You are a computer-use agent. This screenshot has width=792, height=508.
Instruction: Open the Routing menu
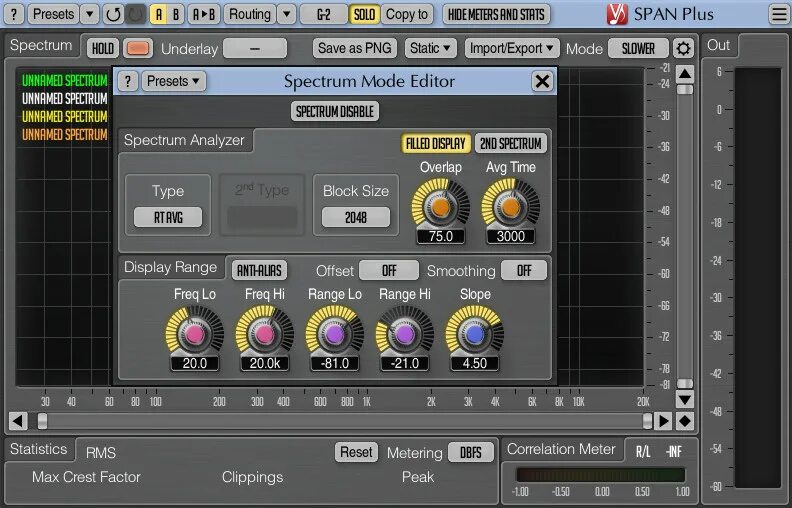click(x=250, y=14)
